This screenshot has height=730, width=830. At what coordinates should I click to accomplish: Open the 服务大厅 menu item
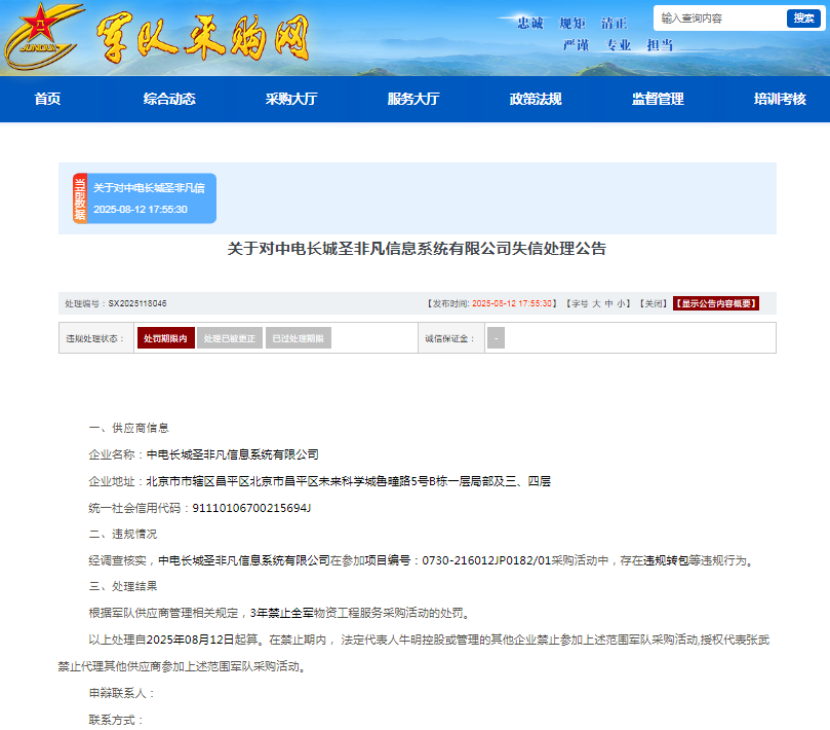pos(413,99)
